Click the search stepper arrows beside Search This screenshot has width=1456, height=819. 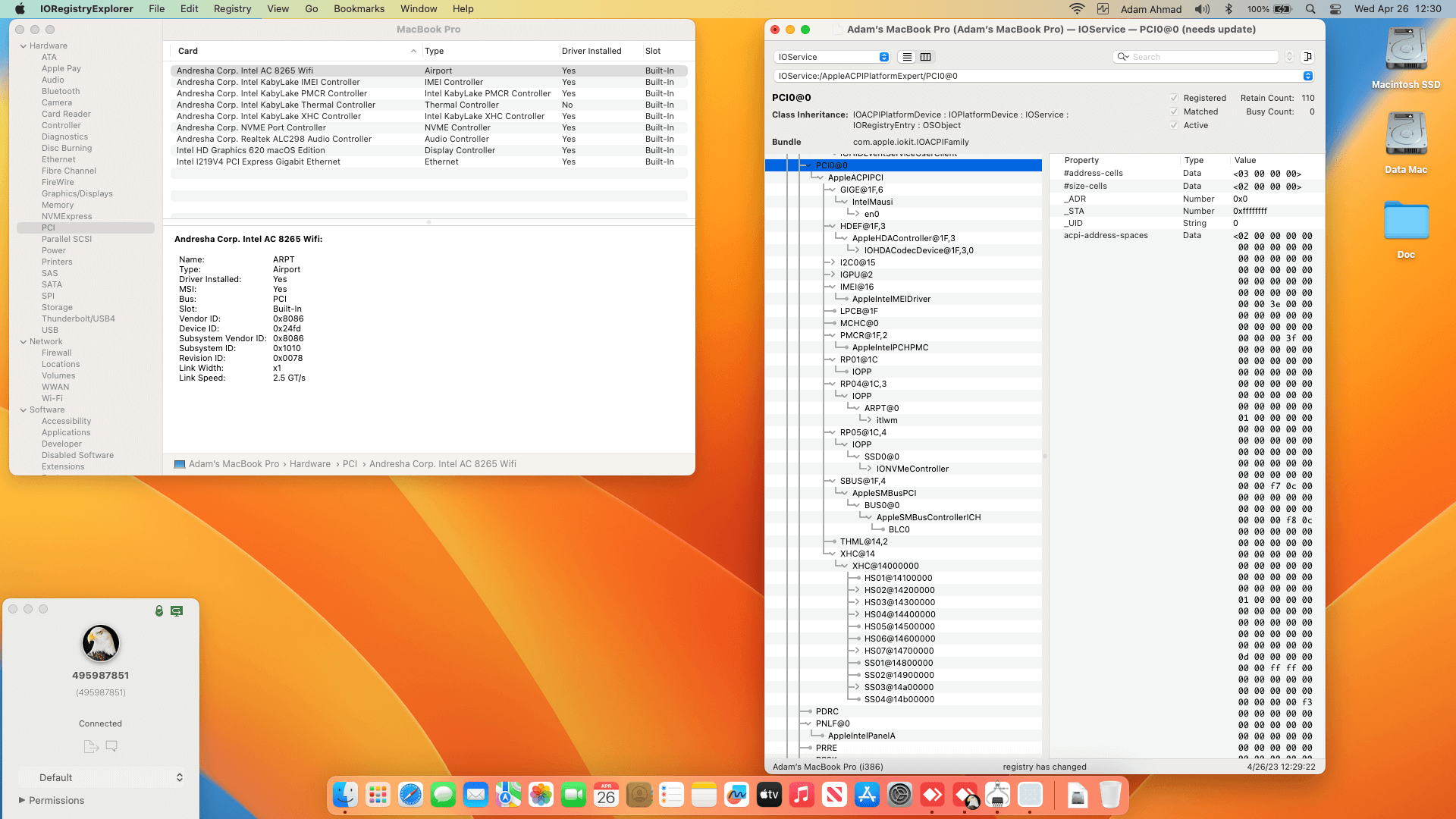click(1288, 57)
